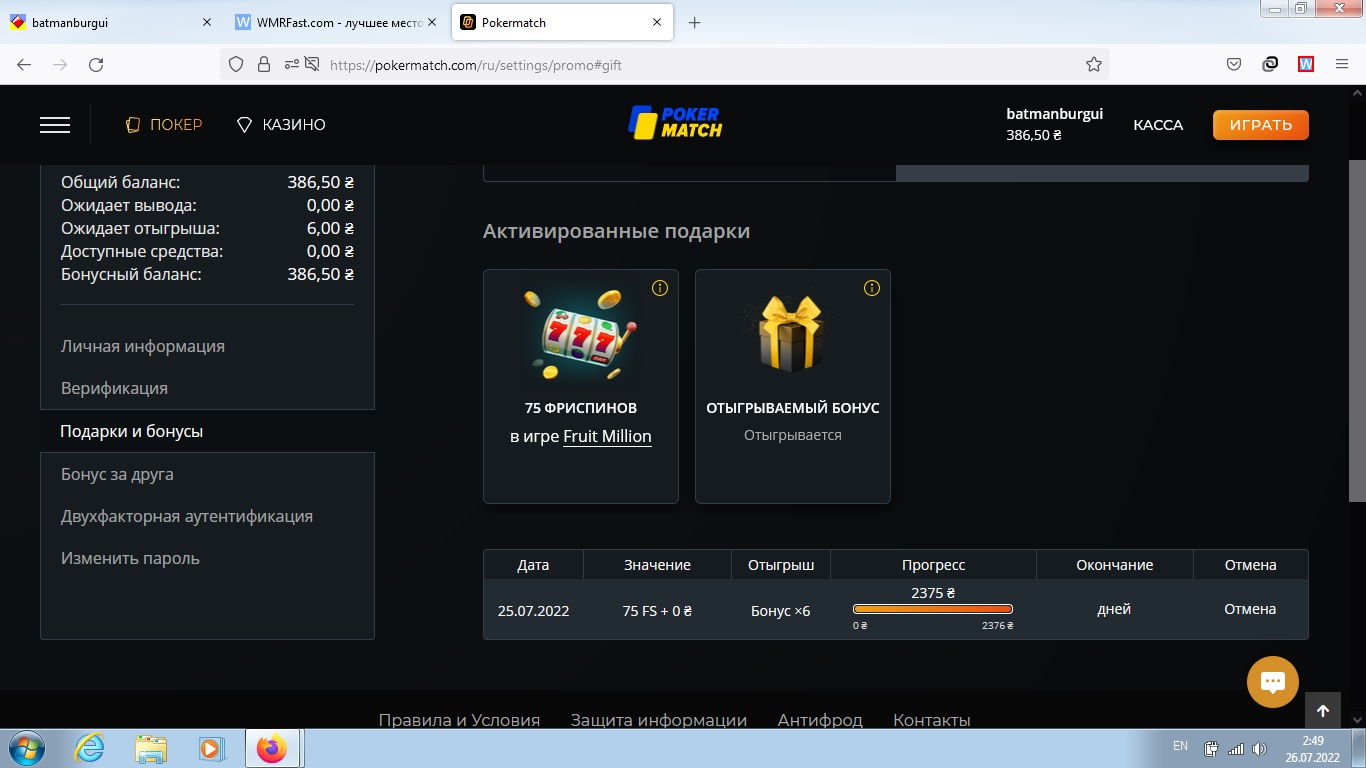Click Отмена link in bonus row
Viewport: 1366px width, 768px height.
click(1250, 609)
